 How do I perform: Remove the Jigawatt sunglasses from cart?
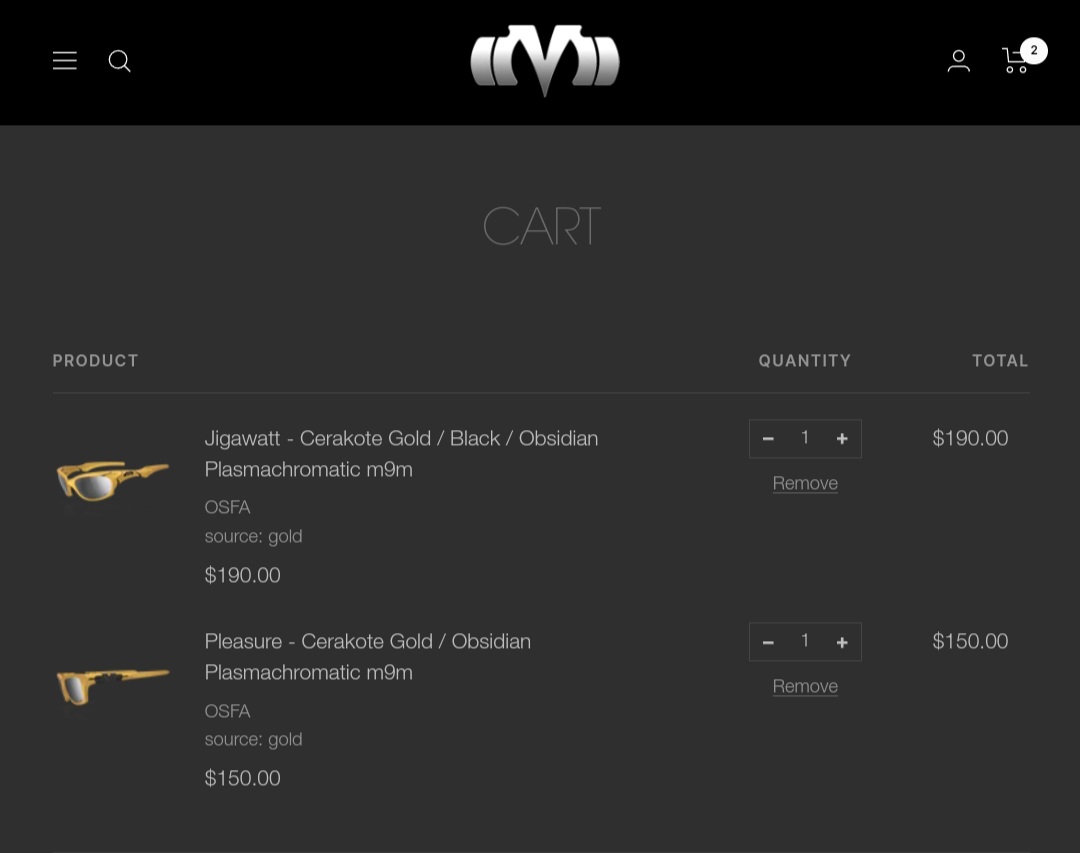[805, 483]
